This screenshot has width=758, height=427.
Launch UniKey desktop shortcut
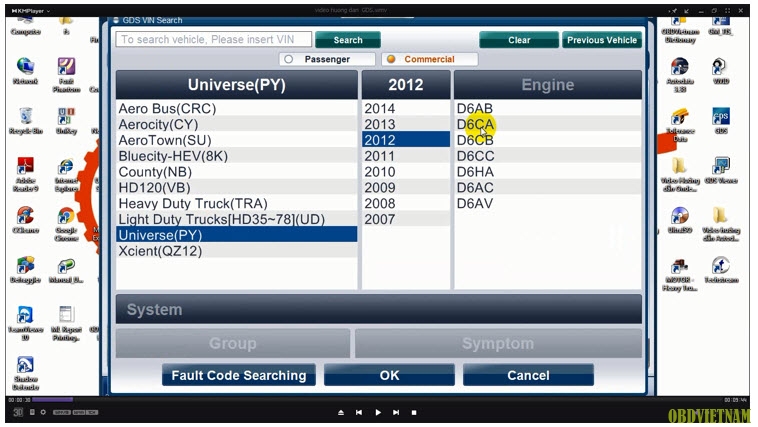tap(66, 120)
